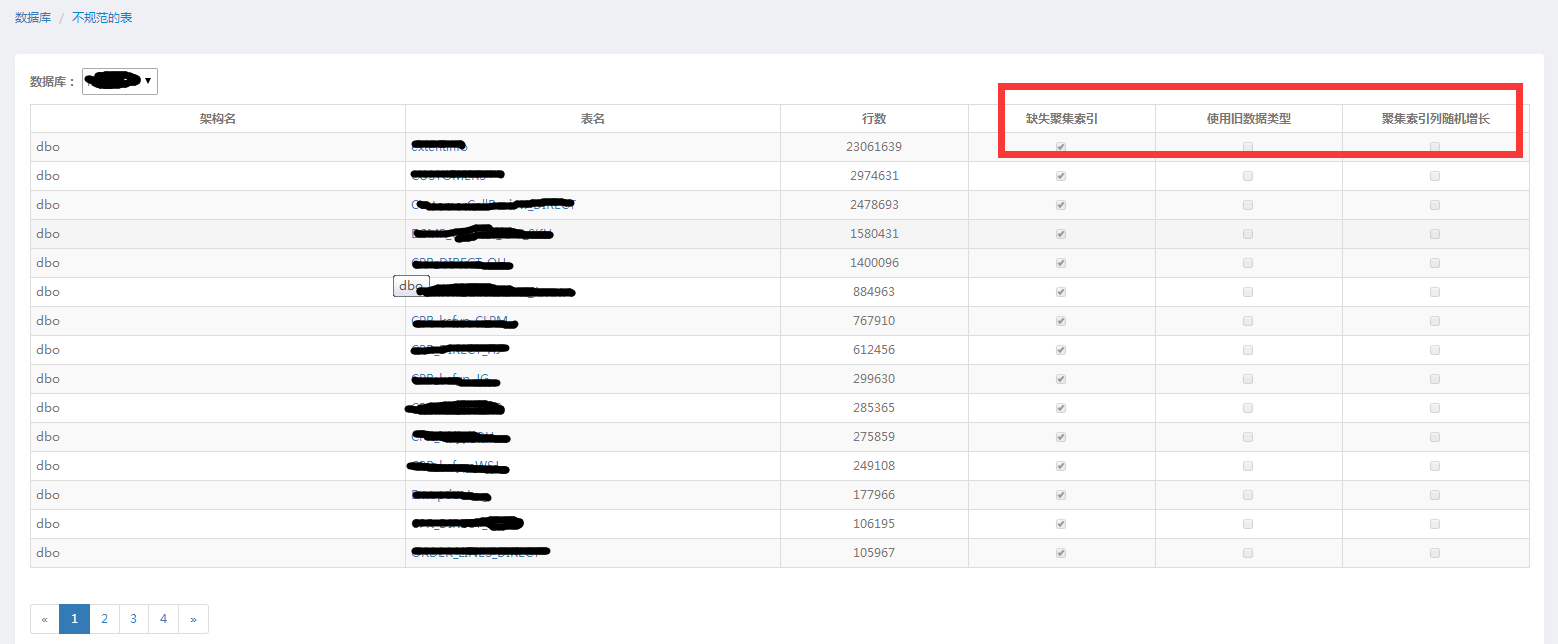The height and width of the screenshot is (644, 1558).
Task: Click the 使用旧数据类型 column header
Action: [1249, 118]
